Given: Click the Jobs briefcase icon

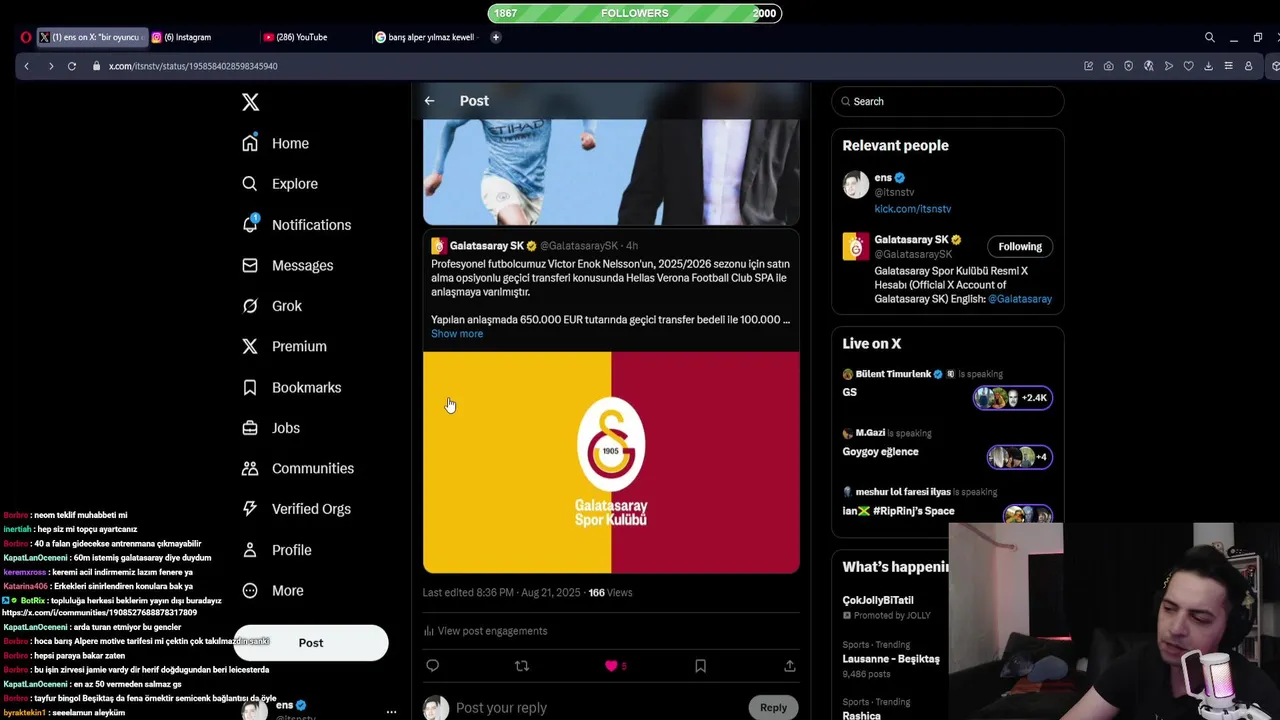Looking at the screenshot, I should coord(250,428).
